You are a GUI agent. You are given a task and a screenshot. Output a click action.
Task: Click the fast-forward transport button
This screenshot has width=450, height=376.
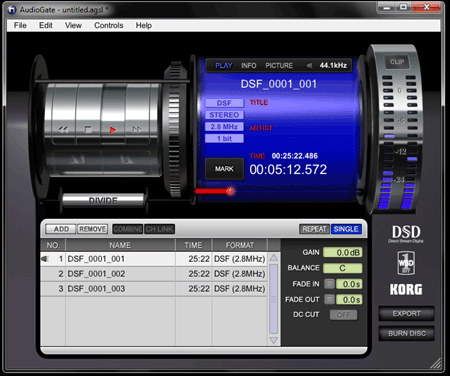click(x=137, y=129)
